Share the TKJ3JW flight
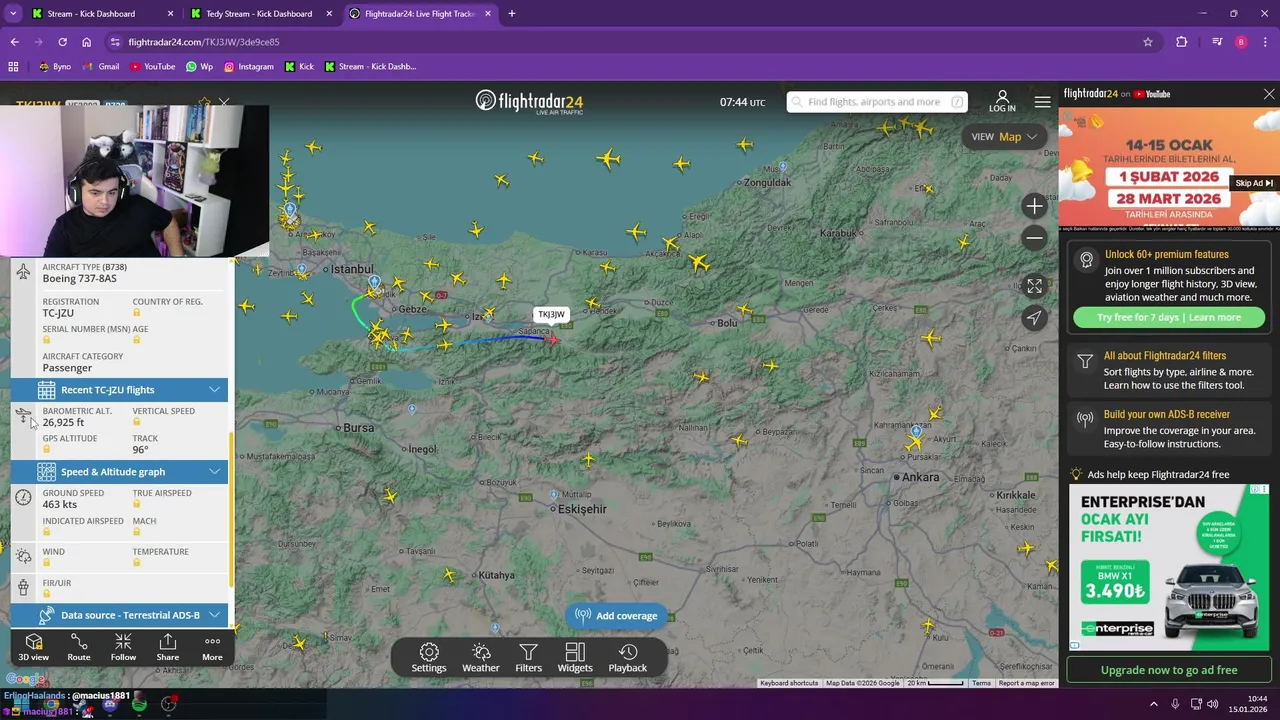This screenshot has height=720, width=1280. 168,647
